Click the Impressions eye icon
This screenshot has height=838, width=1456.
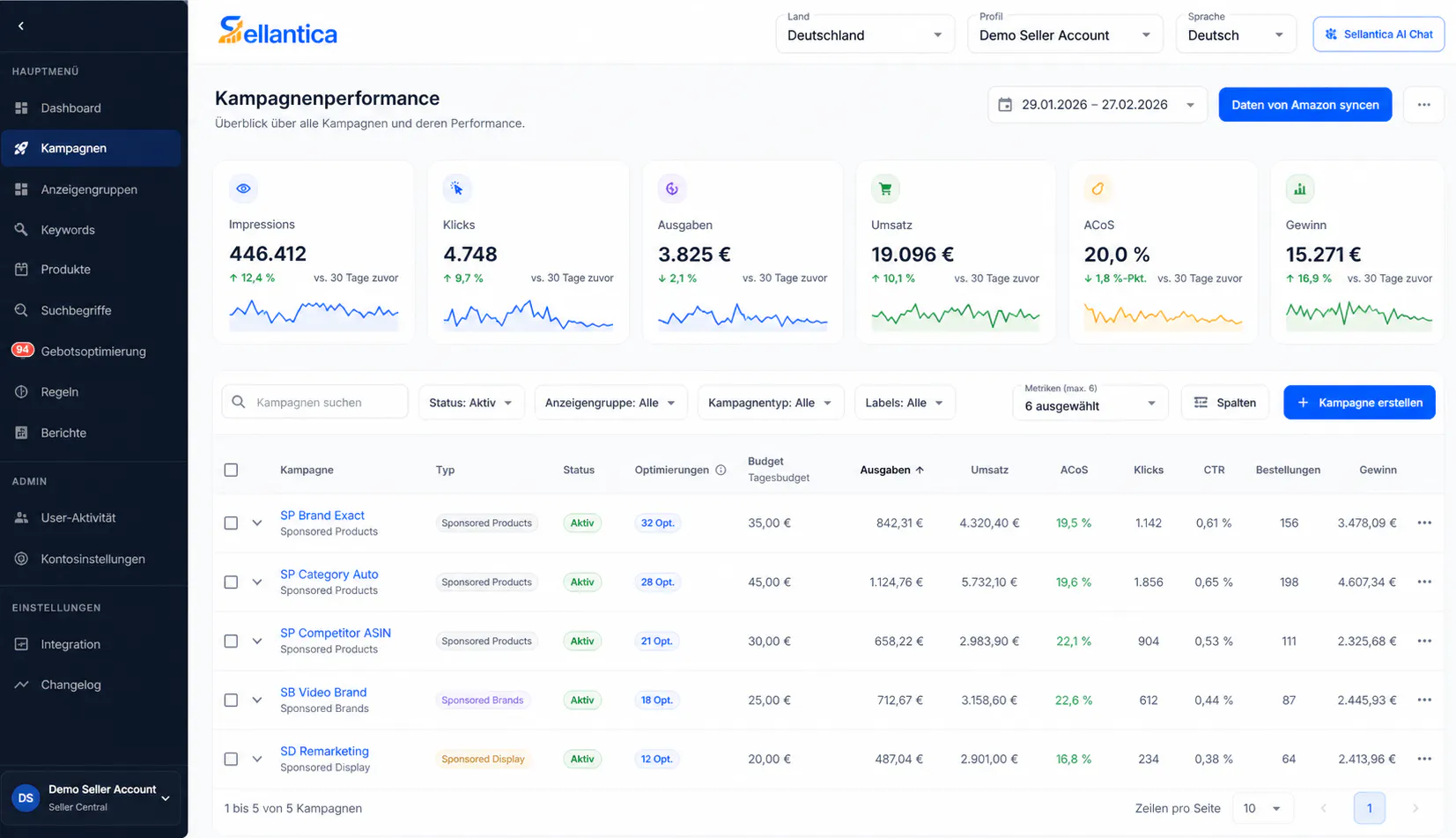pyautogui.click(x=244, y=189)
